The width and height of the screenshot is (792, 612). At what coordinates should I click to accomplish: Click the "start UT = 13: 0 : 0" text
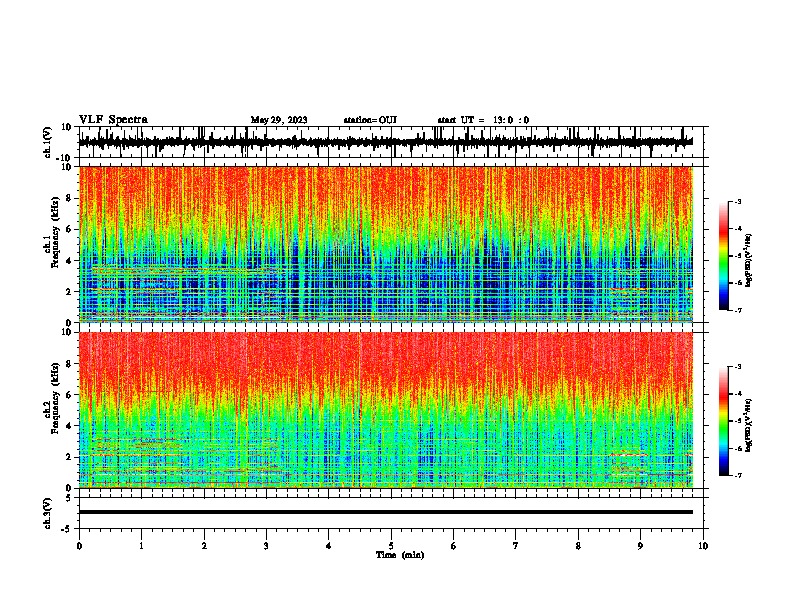point(483,120)
